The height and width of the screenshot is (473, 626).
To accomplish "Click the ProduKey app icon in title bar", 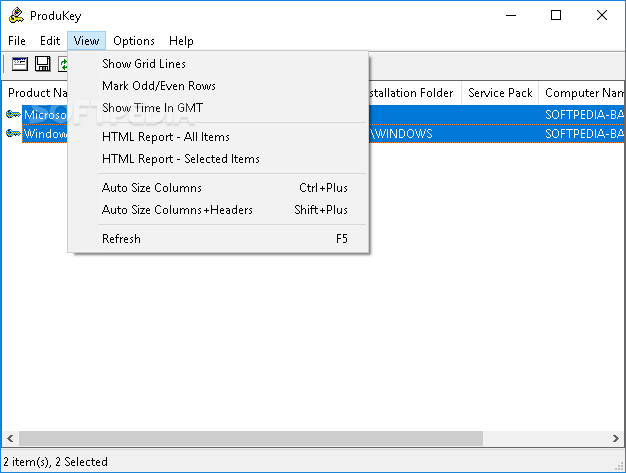I will tap(16, 16).
